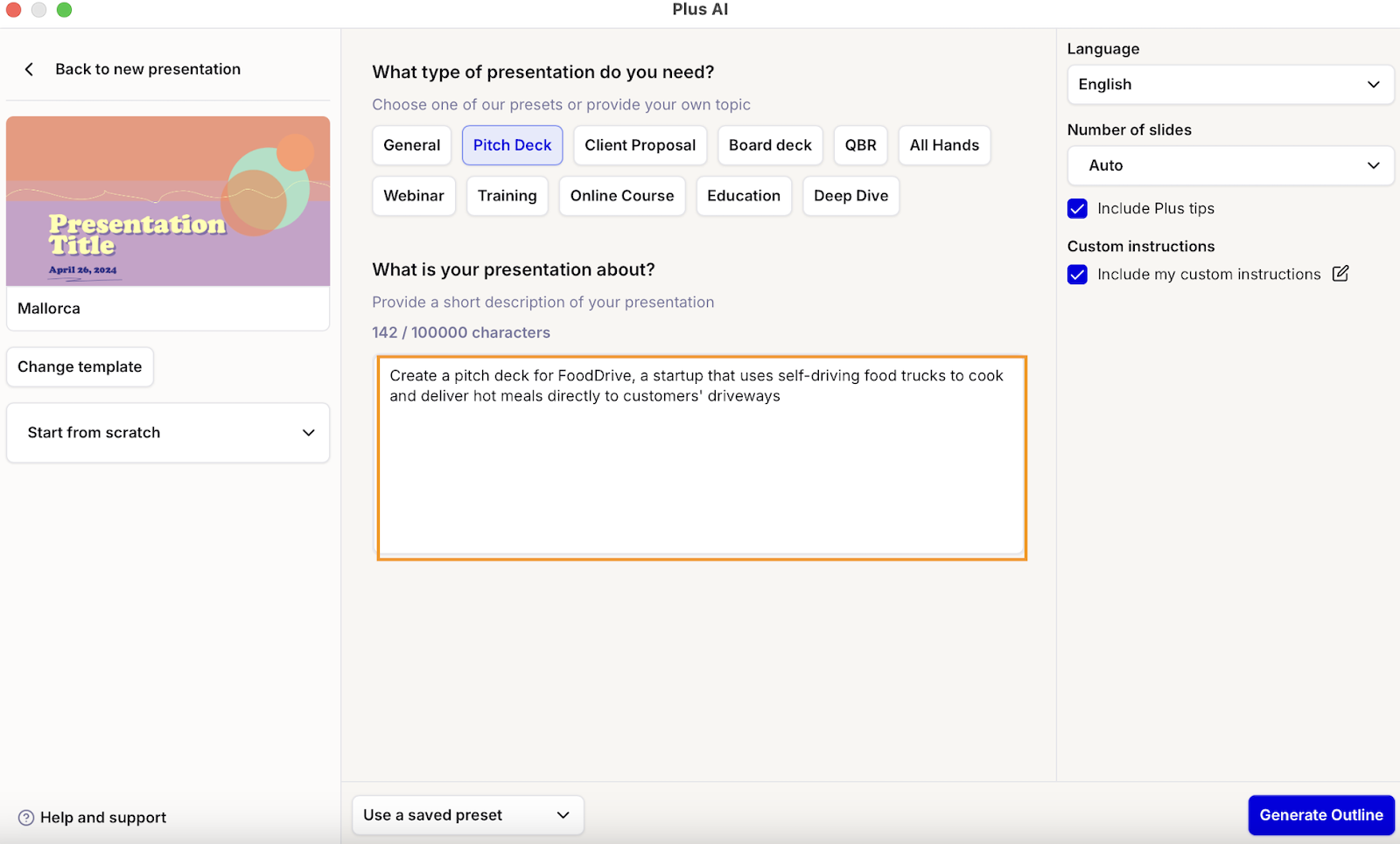
Task: Open the Start from scratch dropdown
Action: pyautogui.click(x=168, y=433)
